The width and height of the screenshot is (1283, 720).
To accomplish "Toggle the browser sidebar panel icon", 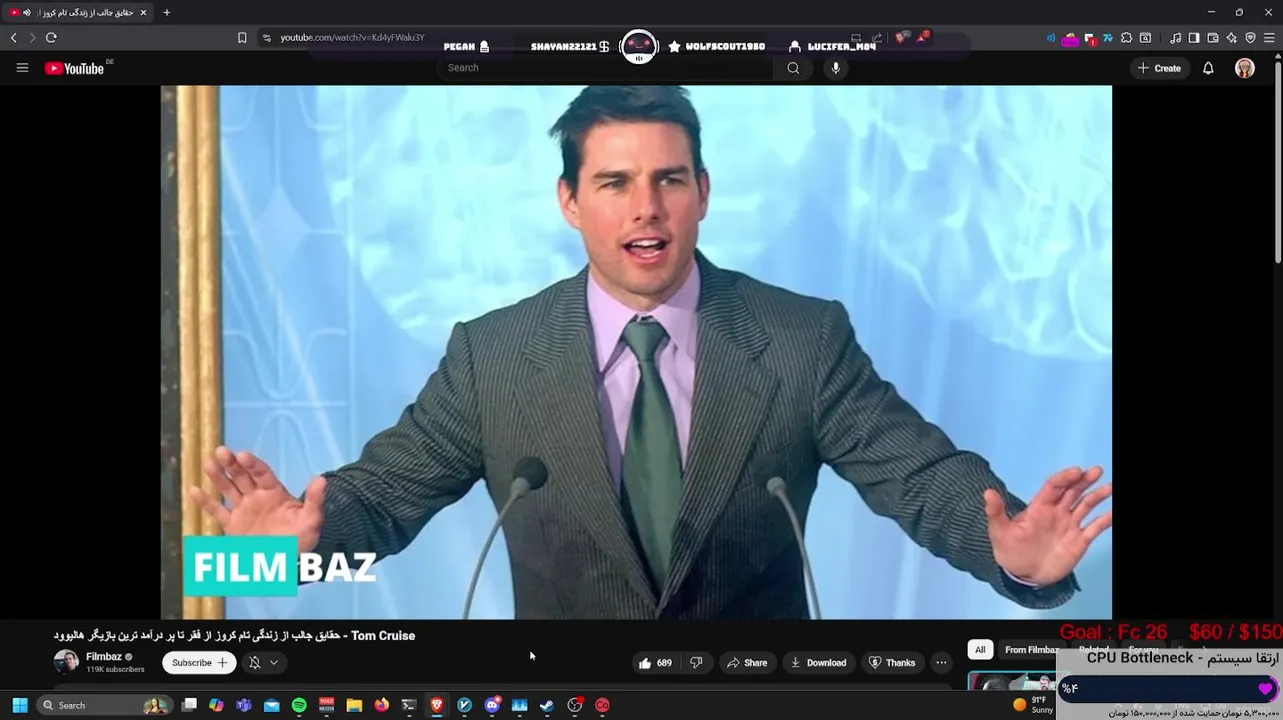I will point(1194,38).
